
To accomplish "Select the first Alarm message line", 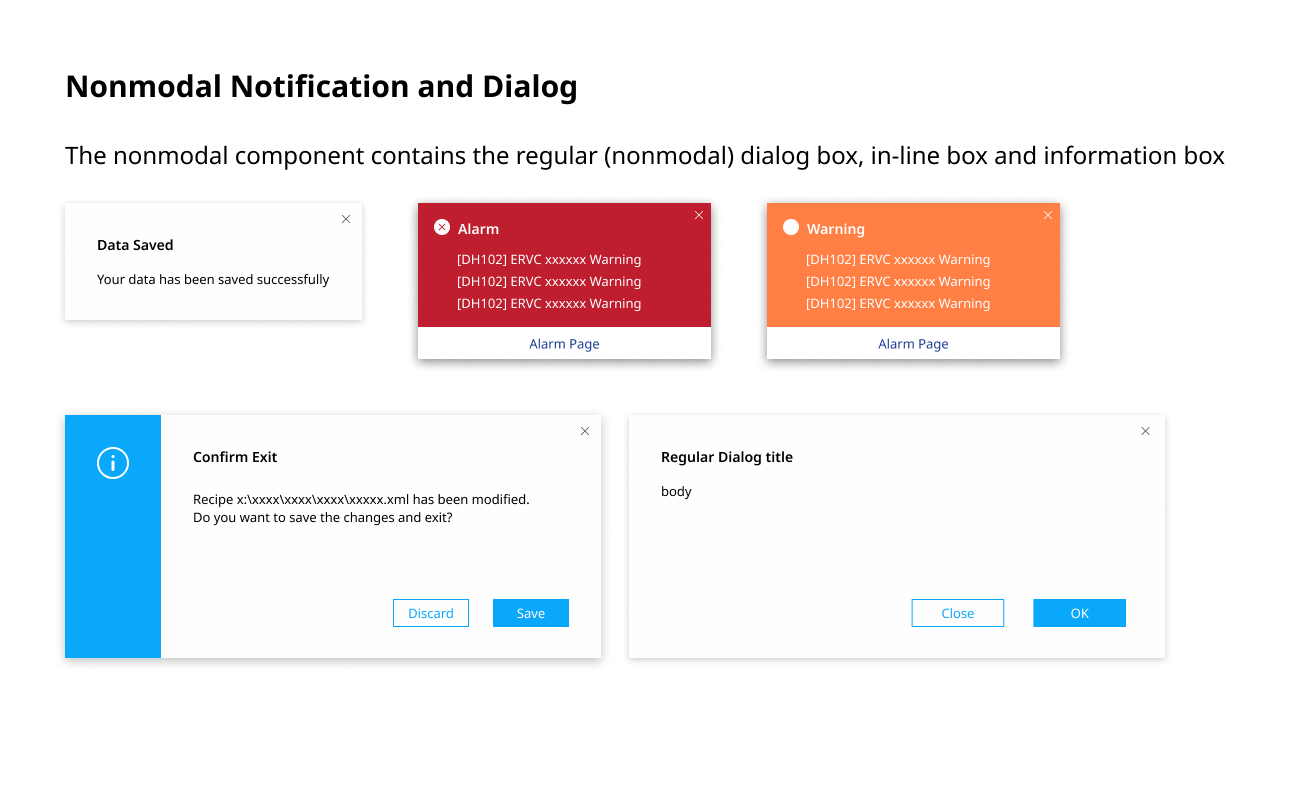I will [549, 260].
